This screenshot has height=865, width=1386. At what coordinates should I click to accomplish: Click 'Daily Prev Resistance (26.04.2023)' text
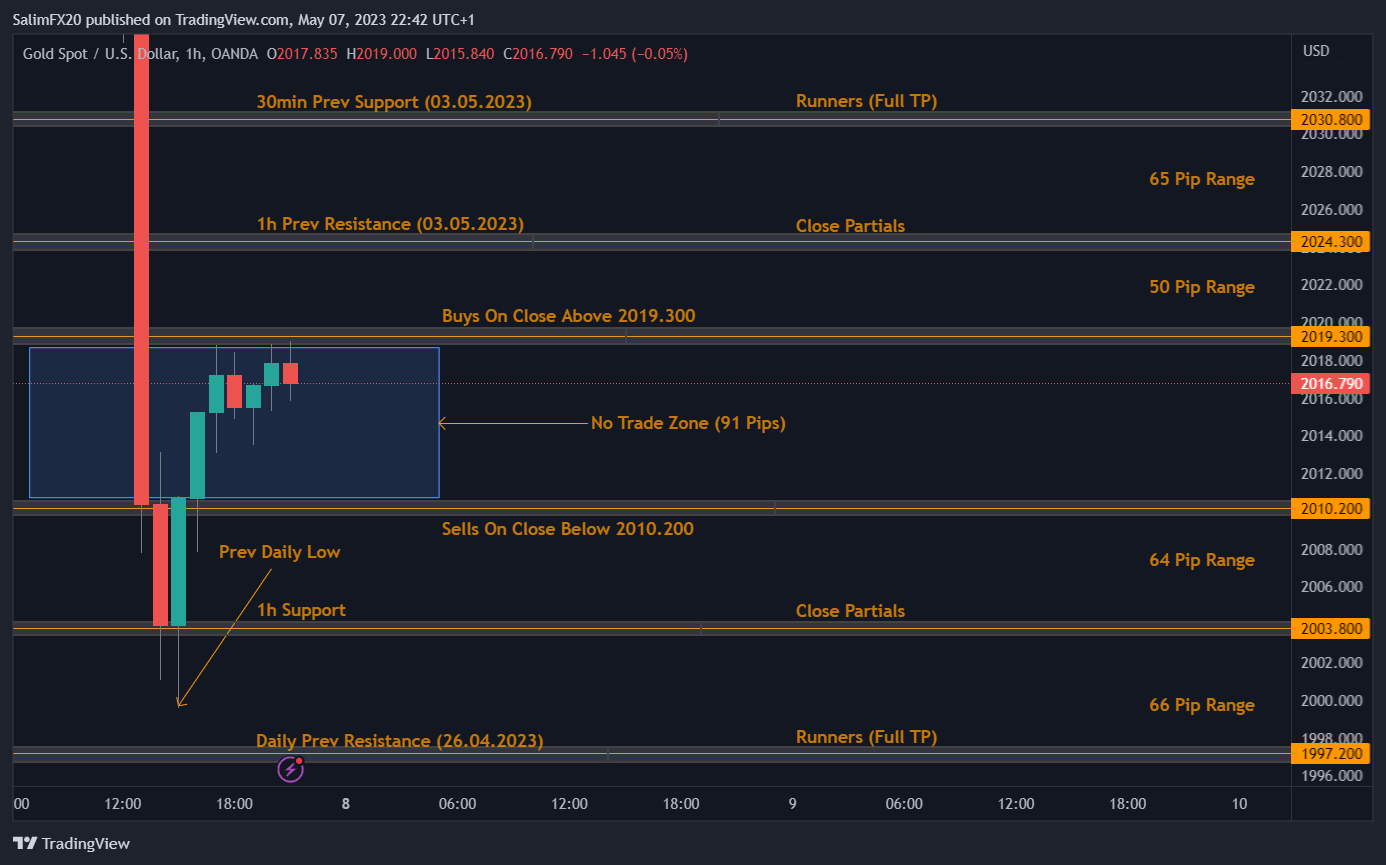[x=399, y=741]
